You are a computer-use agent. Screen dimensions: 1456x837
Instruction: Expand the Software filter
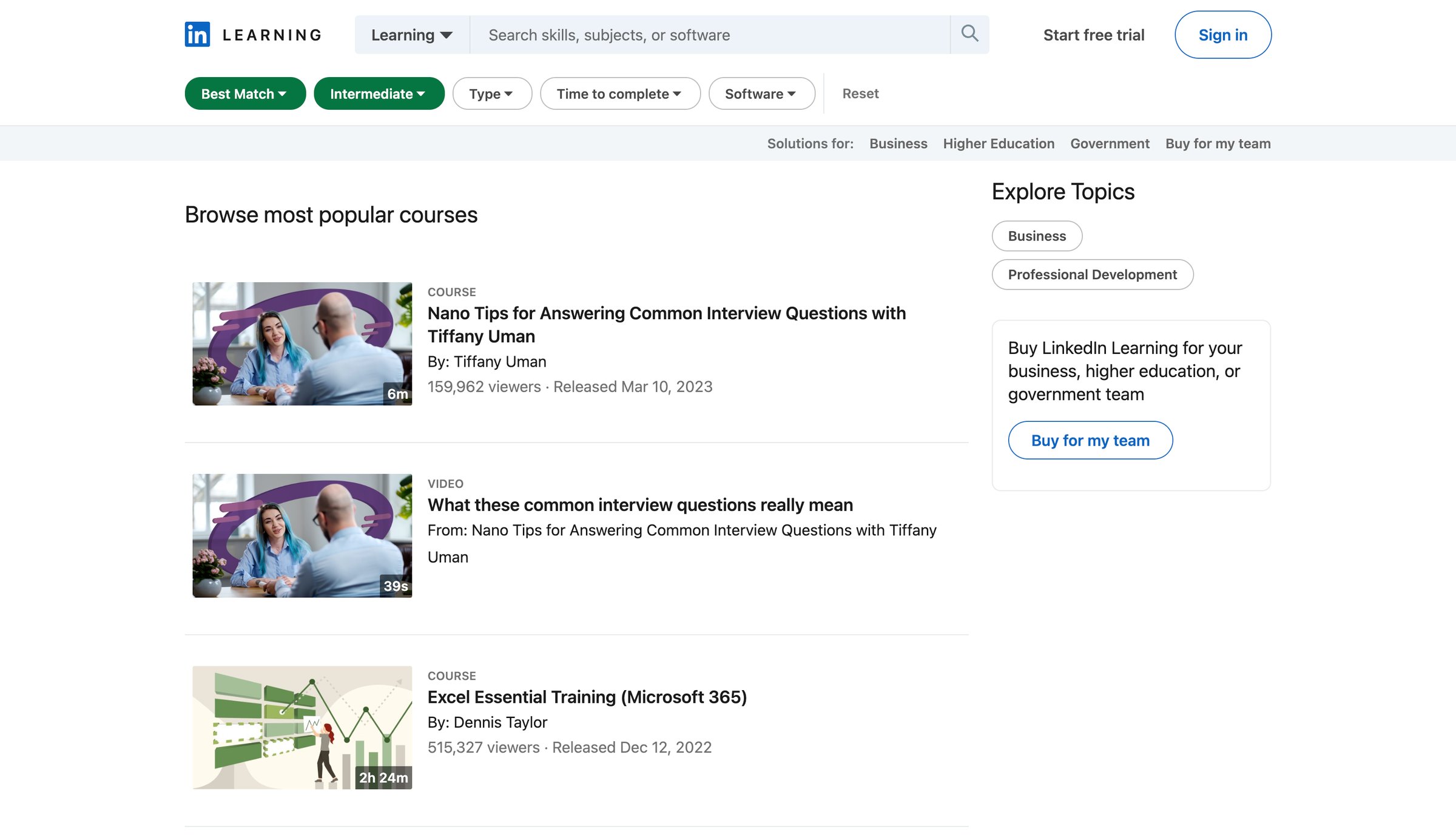(x=761, y=93)
